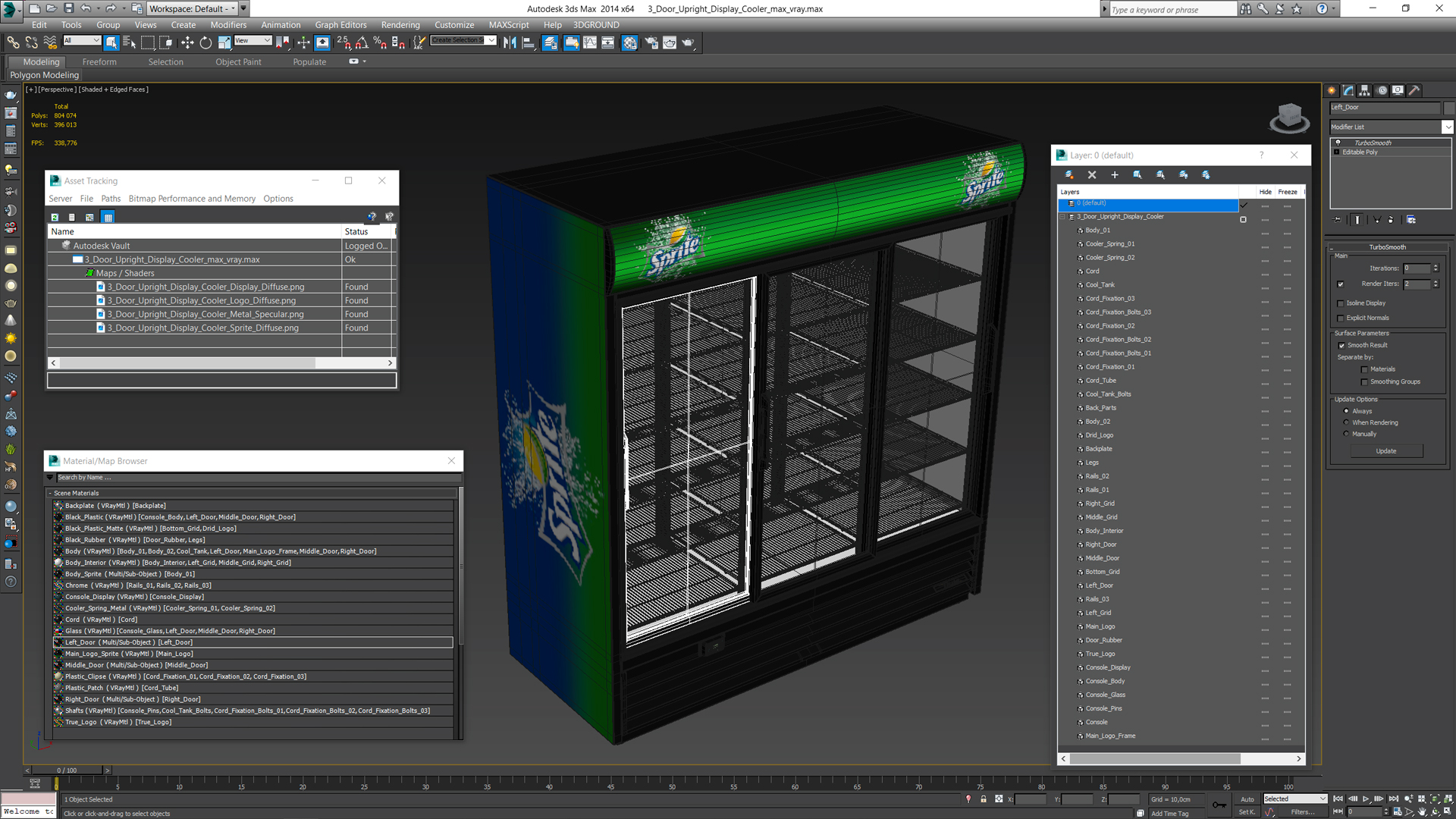Activate Select and Uniform Scale tool

click(x=224, y=42)
